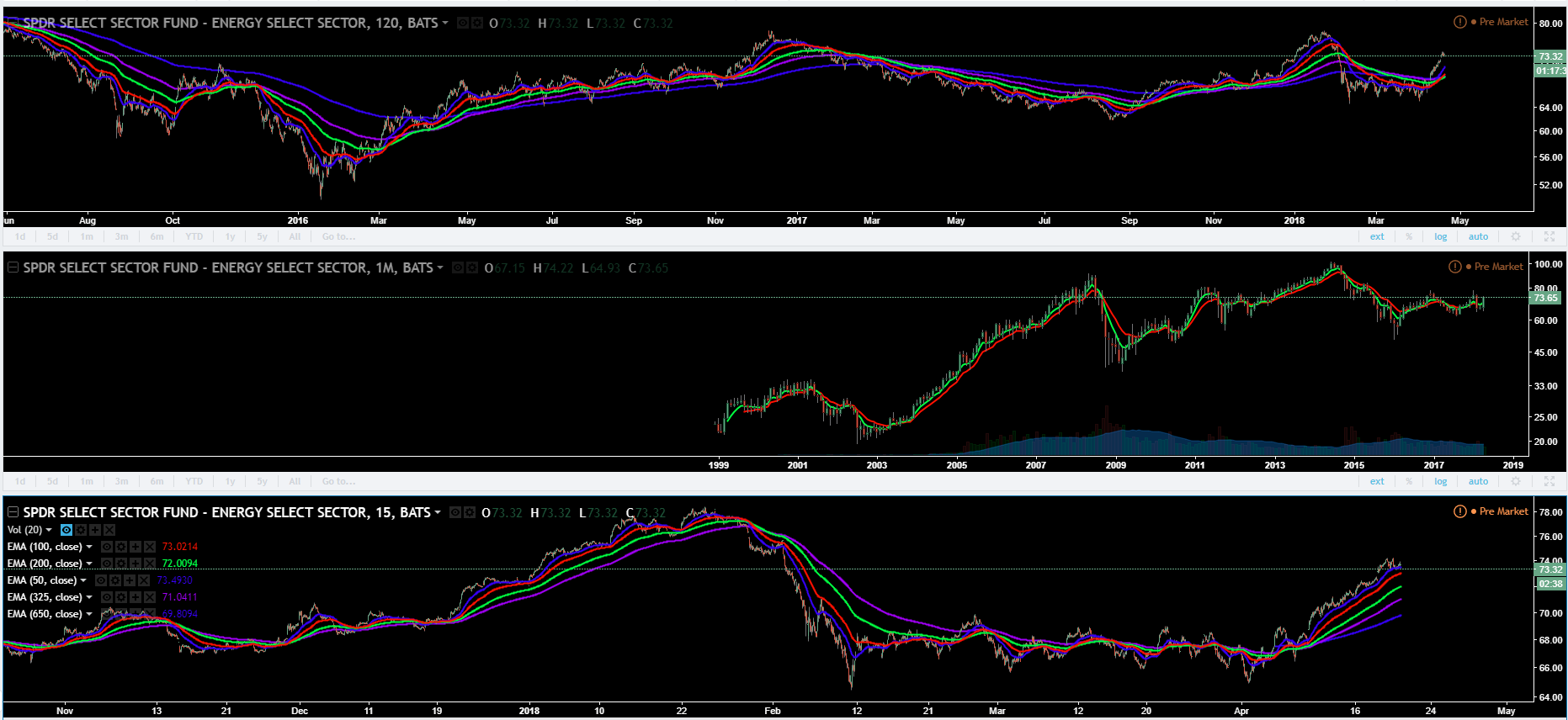This screenshot has width=1568, height=720.
Task: Collapse the 15-minute chart legend
Action: coord(13,512)
